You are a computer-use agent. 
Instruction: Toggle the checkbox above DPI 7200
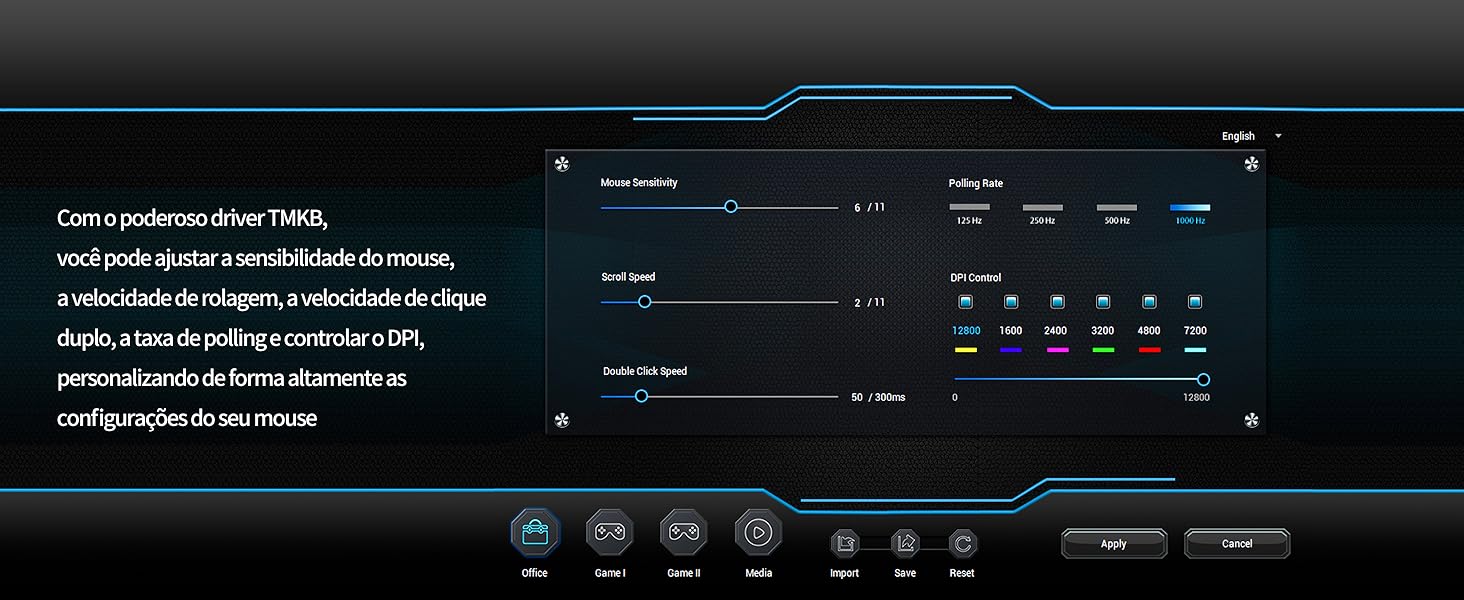pyautogui.click(x=1195, y=302)
